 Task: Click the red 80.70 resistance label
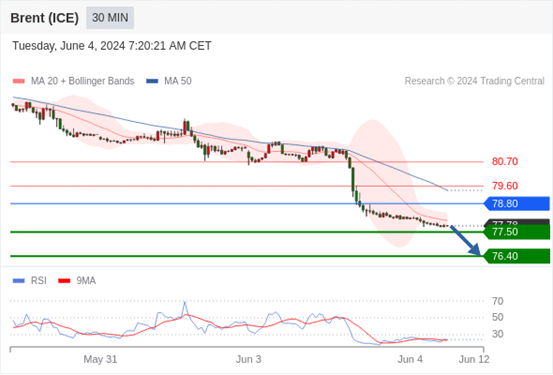coord(505,162)
